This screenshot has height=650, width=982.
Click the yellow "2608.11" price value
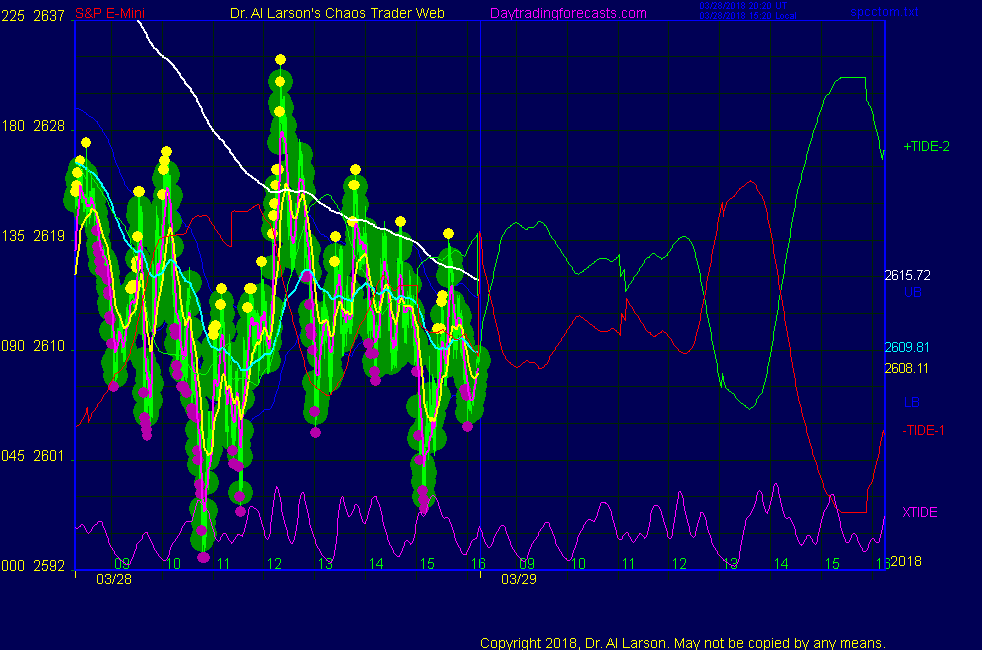(906, 368)
